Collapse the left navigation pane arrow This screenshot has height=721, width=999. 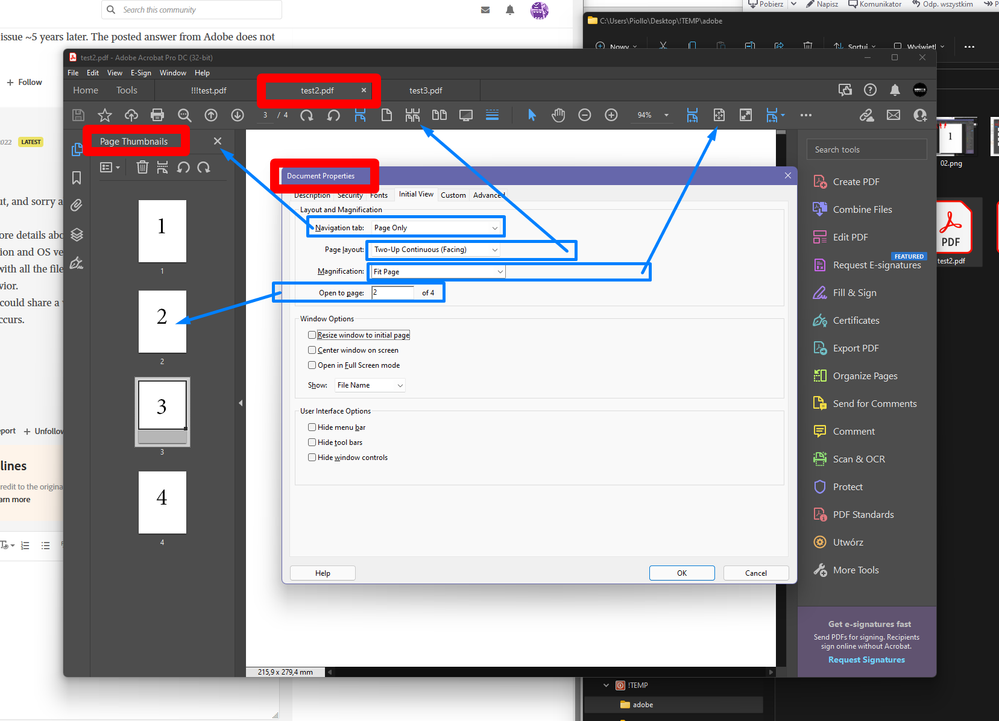click(240, 403)
